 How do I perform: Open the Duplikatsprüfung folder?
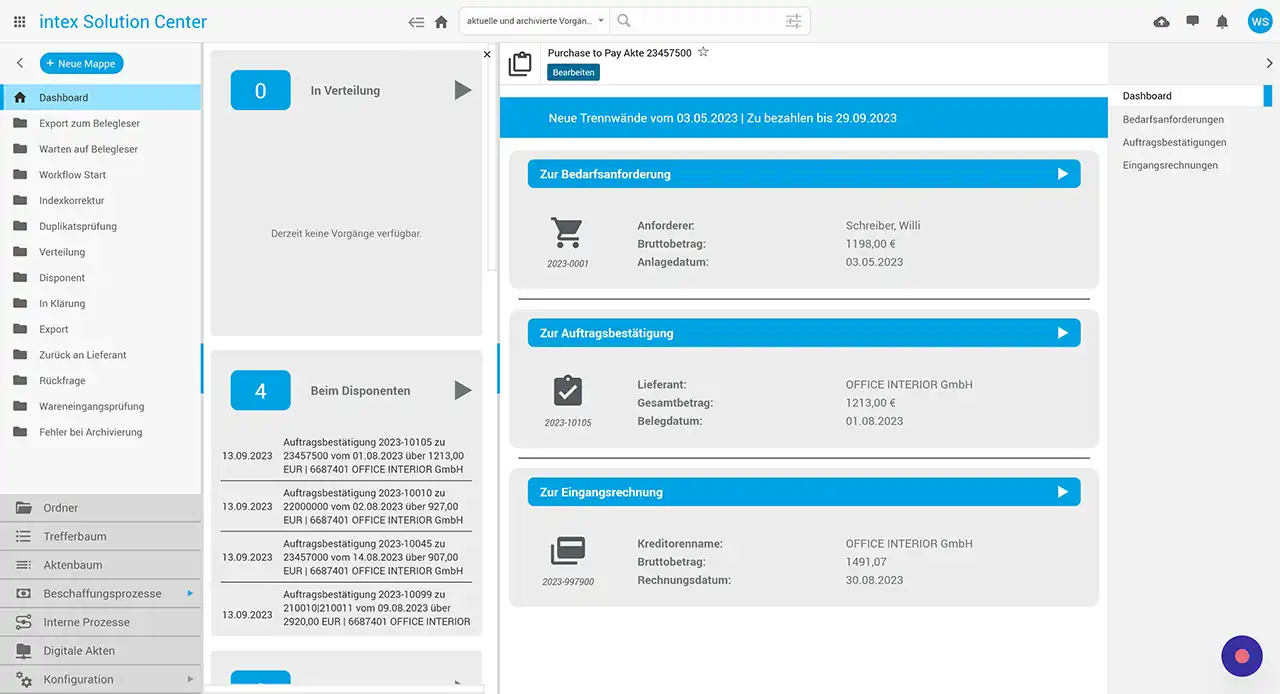[x=78, y=226]
